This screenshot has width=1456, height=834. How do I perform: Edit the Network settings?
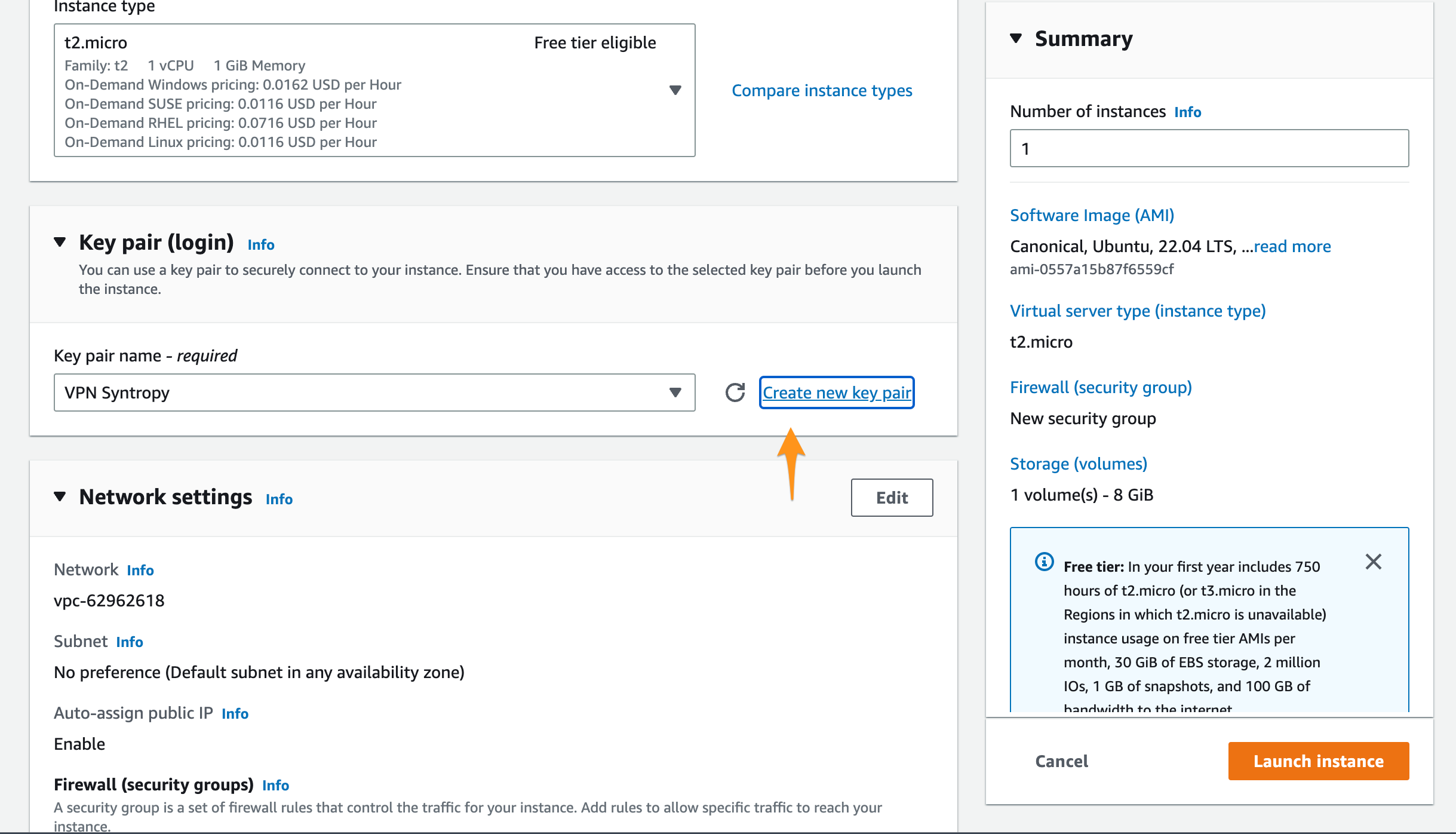pos(892,497)
